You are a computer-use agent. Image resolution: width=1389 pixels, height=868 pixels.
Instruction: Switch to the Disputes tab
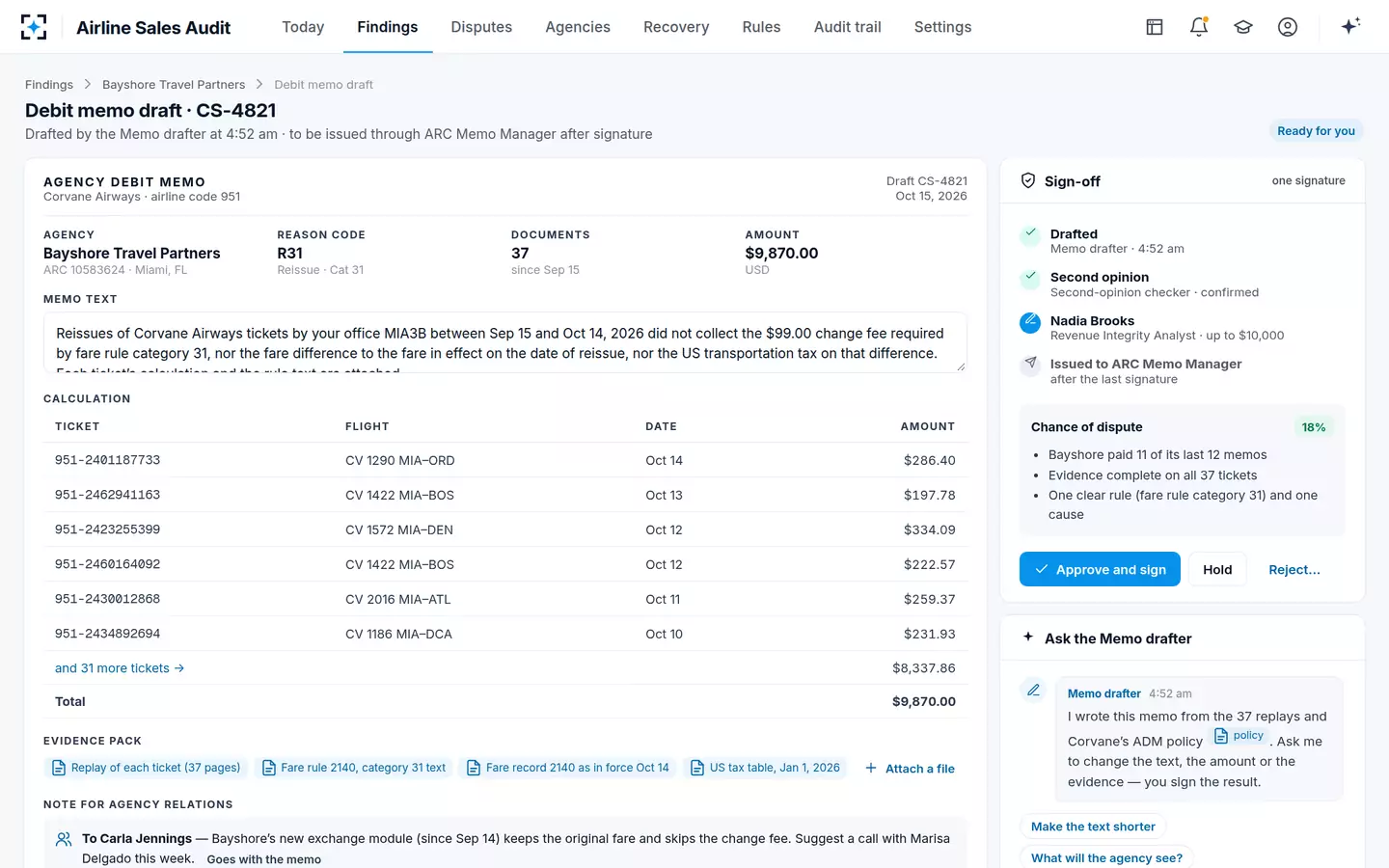(481, 27)
